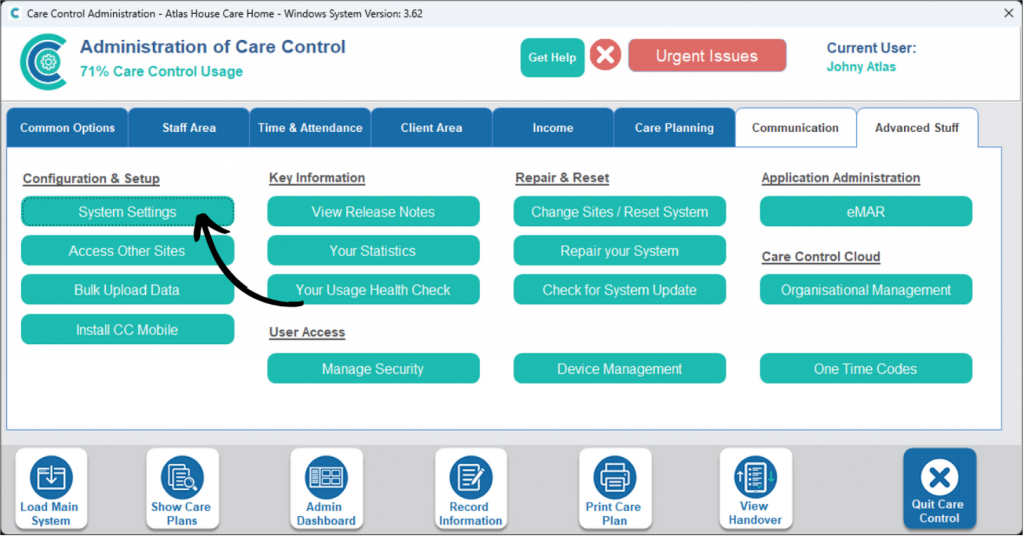Click the Key Information heading
Image resolution: width=1024 pixels, height=537 pixels.
pyautogui.click(x=317, y=178)
